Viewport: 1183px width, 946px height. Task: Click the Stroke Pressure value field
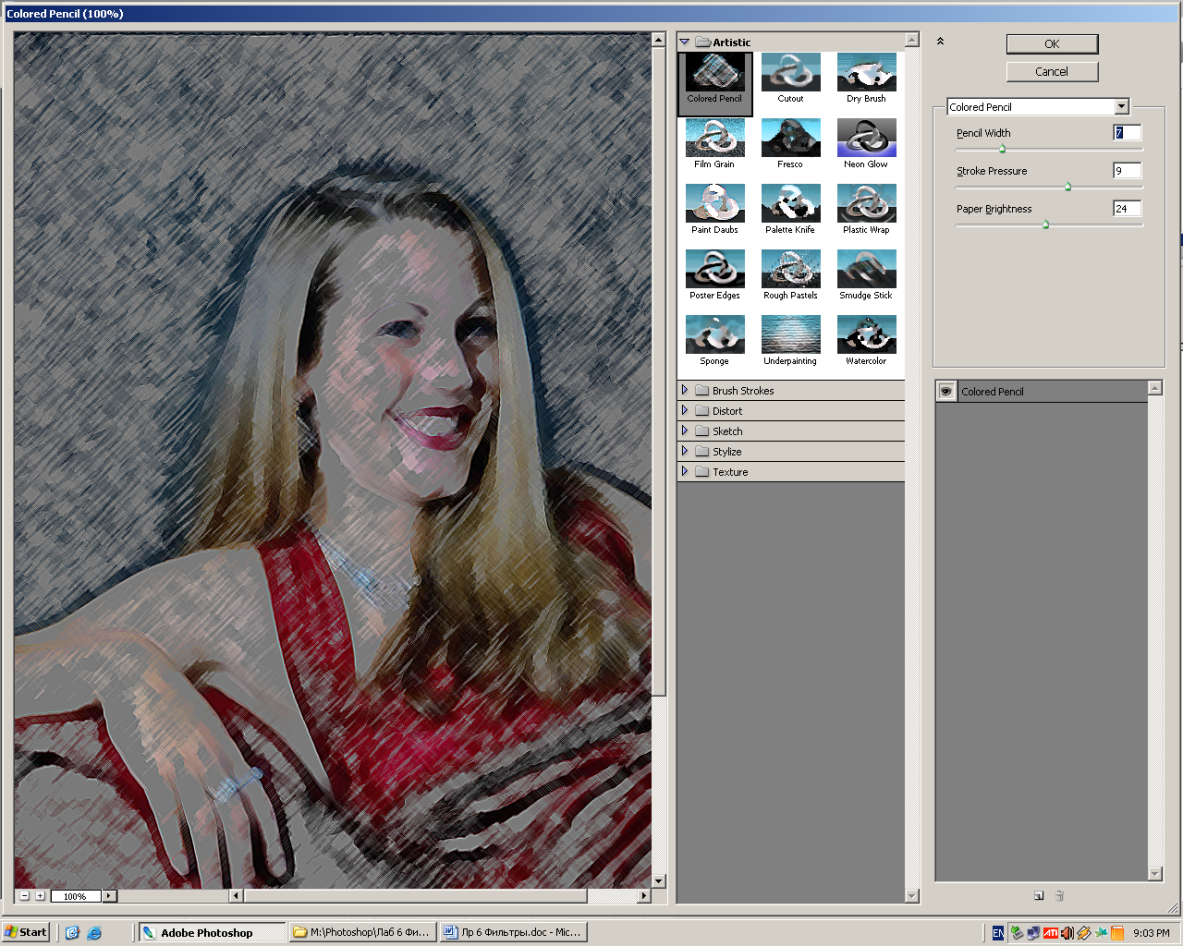tap(1127, 170)
